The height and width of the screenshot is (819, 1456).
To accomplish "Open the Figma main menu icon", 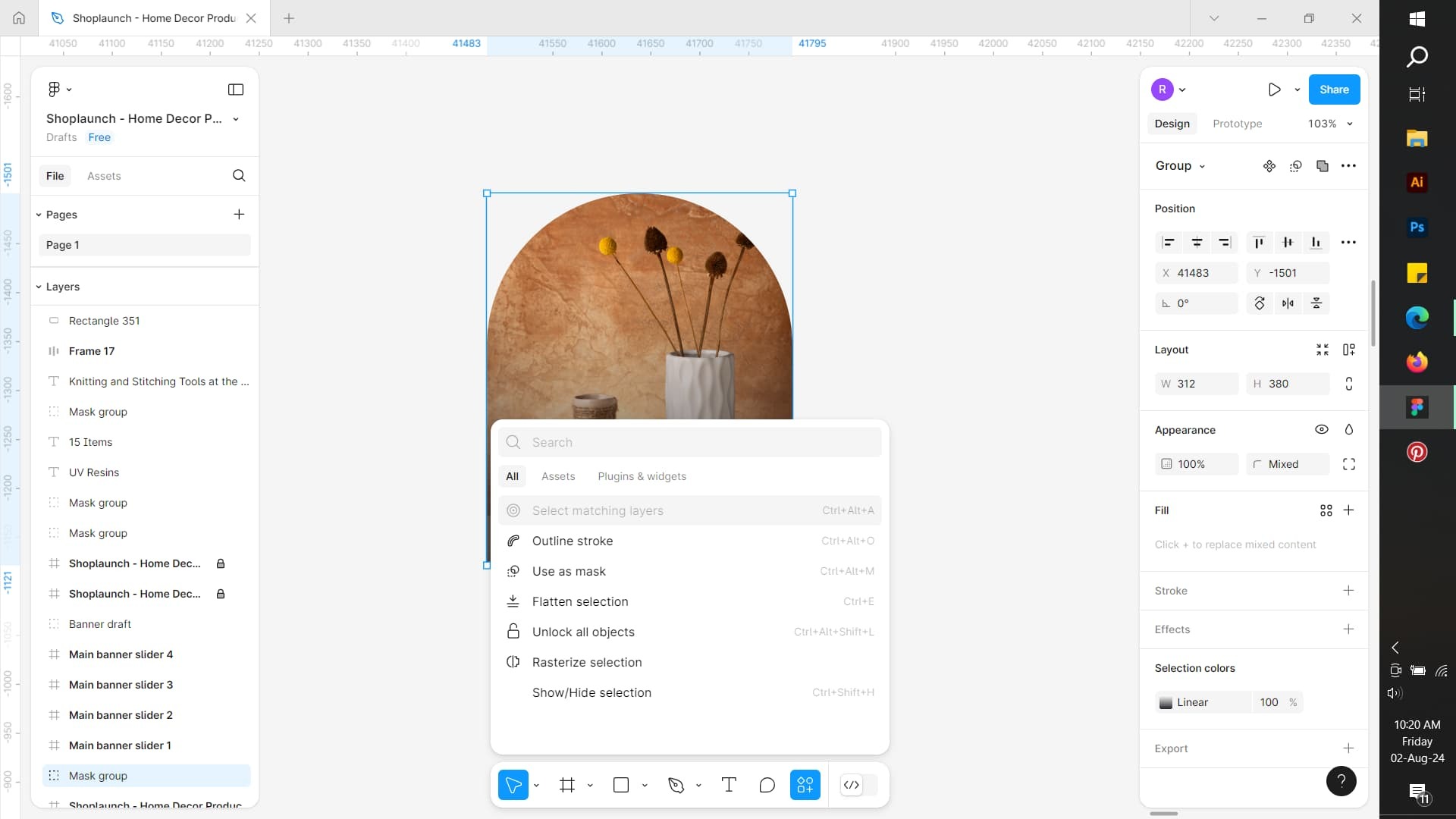I will pyautogui.click(x=54, y=89).
